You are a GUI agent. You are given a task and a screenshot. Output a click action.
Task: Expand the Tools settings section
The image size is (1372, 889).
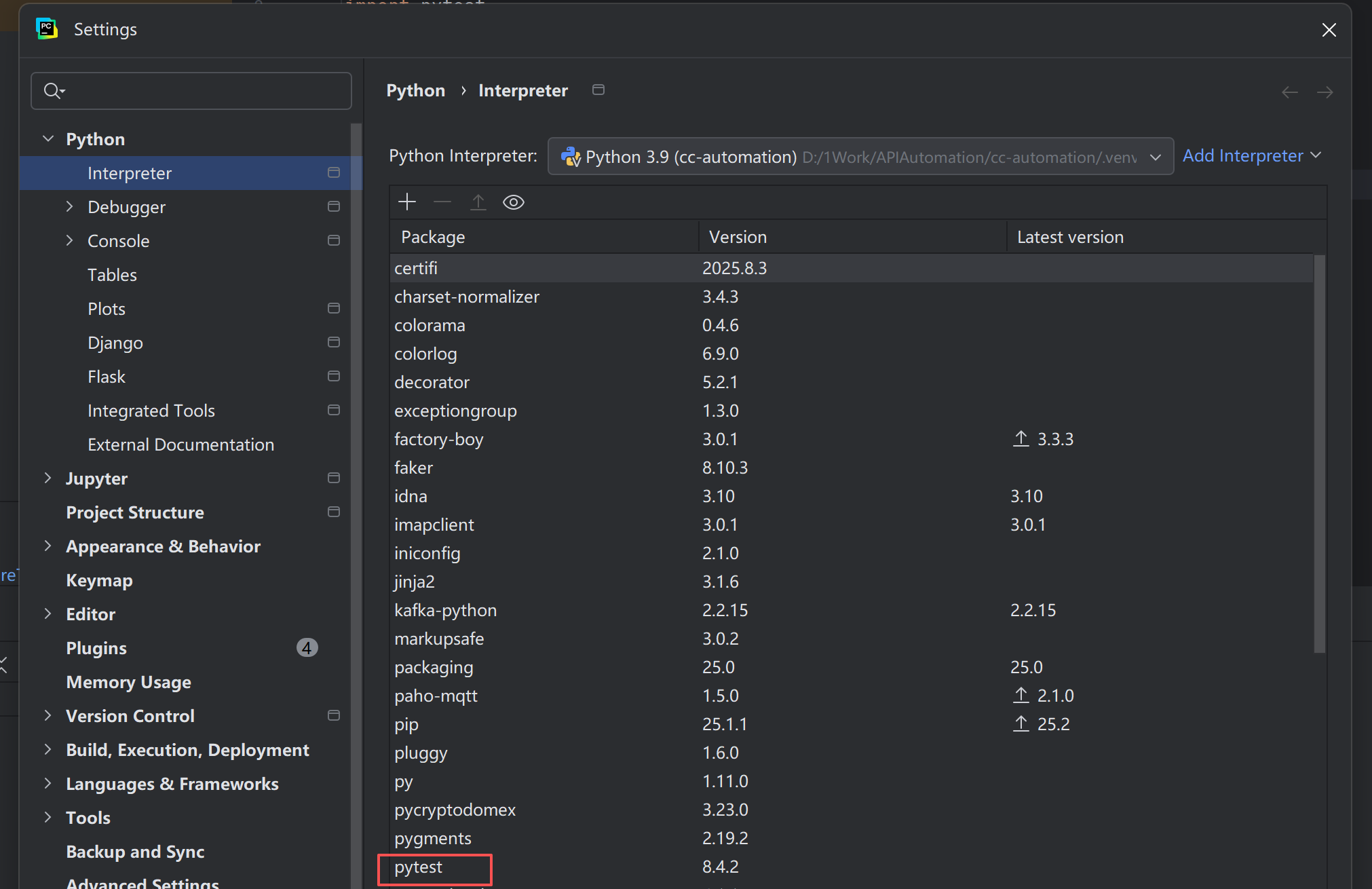click(x=47, y=817)
